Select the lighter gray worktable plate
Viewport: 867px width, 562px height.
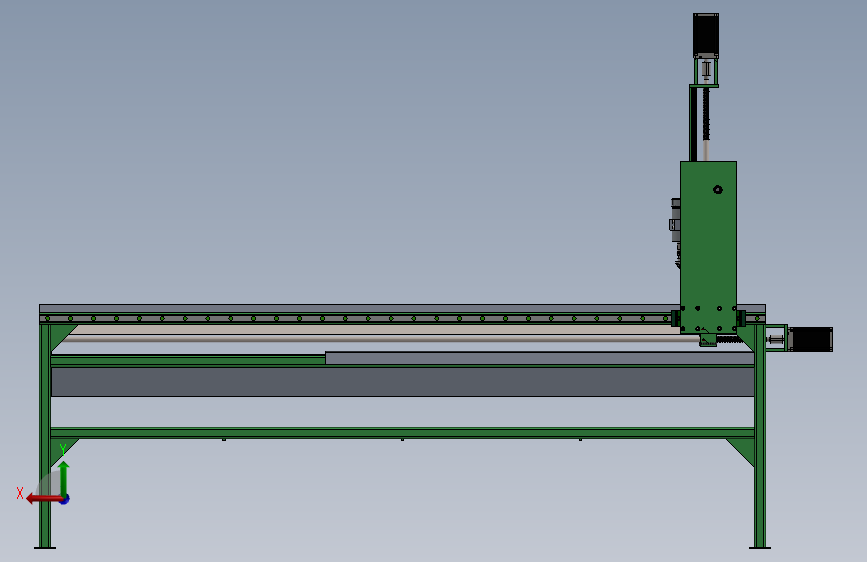(x=540, y=358)
